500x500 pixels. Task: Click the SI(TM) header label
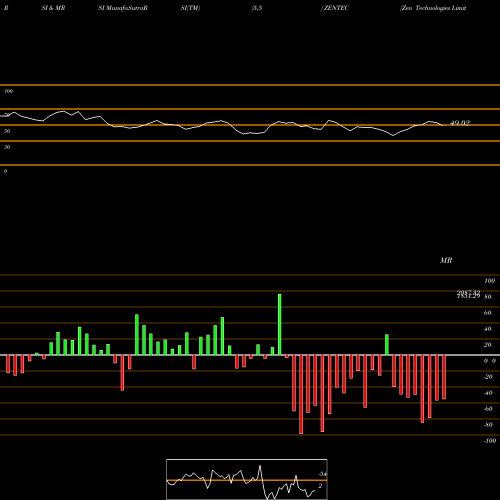(190, 8)
